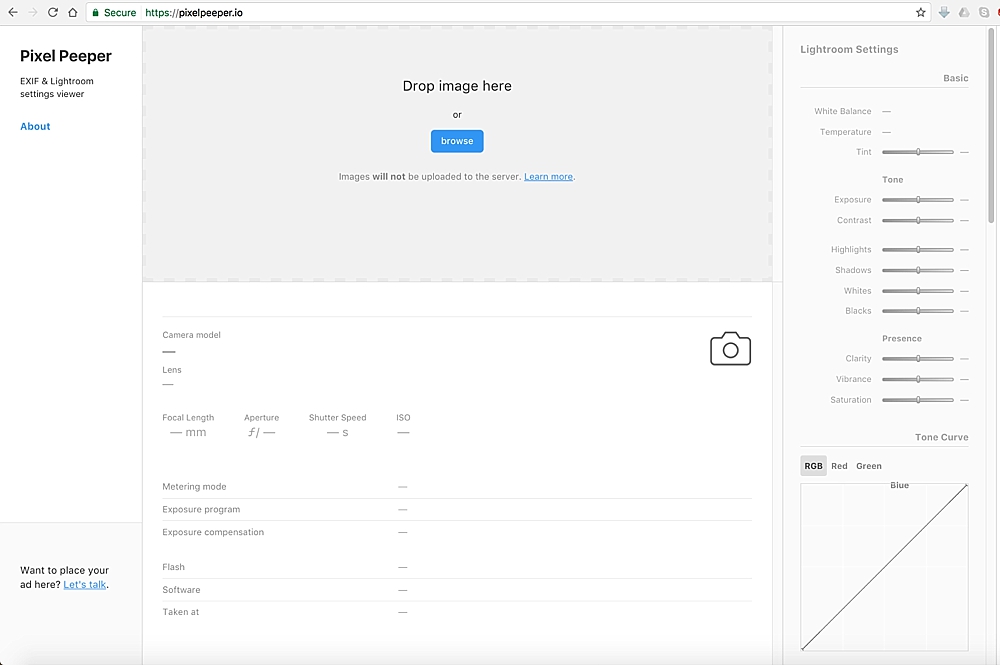This screenshot has width=1000, height=665.
Task: Open the Learn more link
Action: [548, 177]
